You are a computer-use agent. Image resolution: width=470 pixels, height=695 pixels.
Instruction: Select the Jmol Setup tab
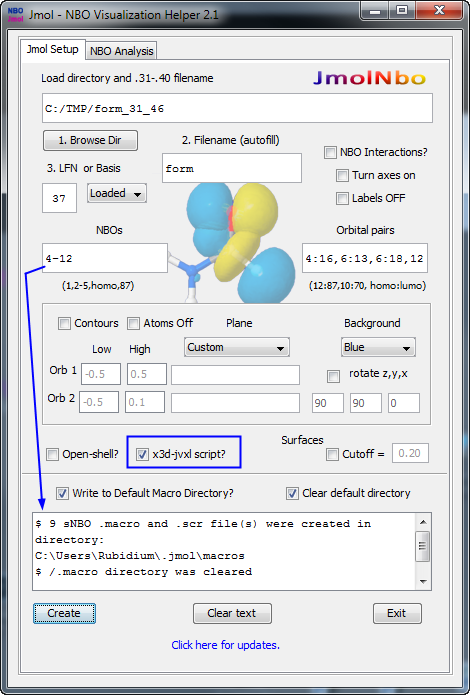(52, 49)
